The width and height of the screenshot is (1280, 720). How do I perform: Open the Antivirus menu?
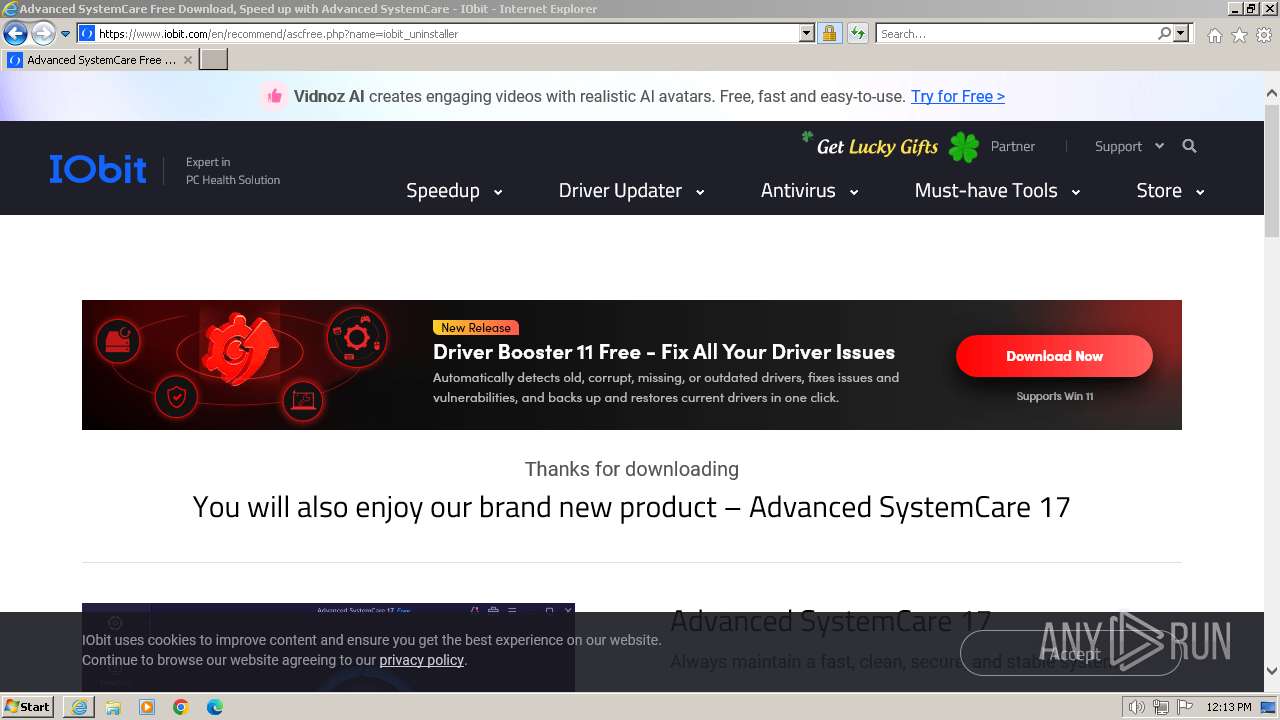(809, 190)
